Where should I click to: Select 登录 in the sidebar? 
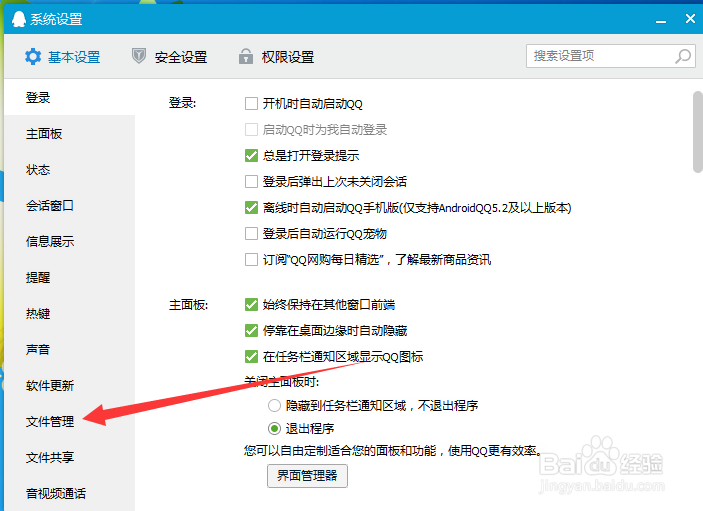(69, 97)
